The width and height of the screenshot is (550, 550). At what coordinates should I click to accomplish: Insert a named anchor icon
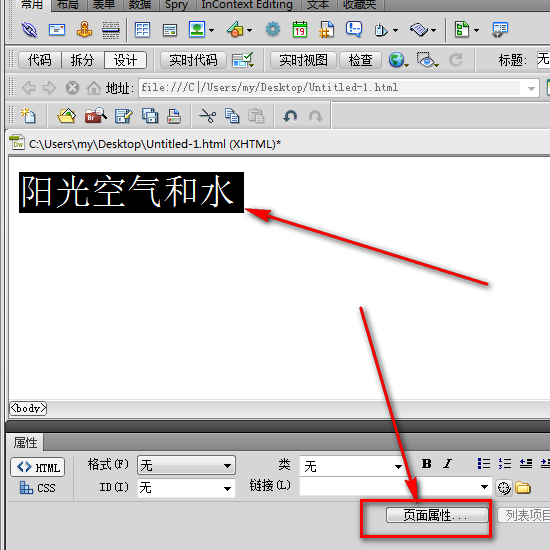(x=84, y=29)
